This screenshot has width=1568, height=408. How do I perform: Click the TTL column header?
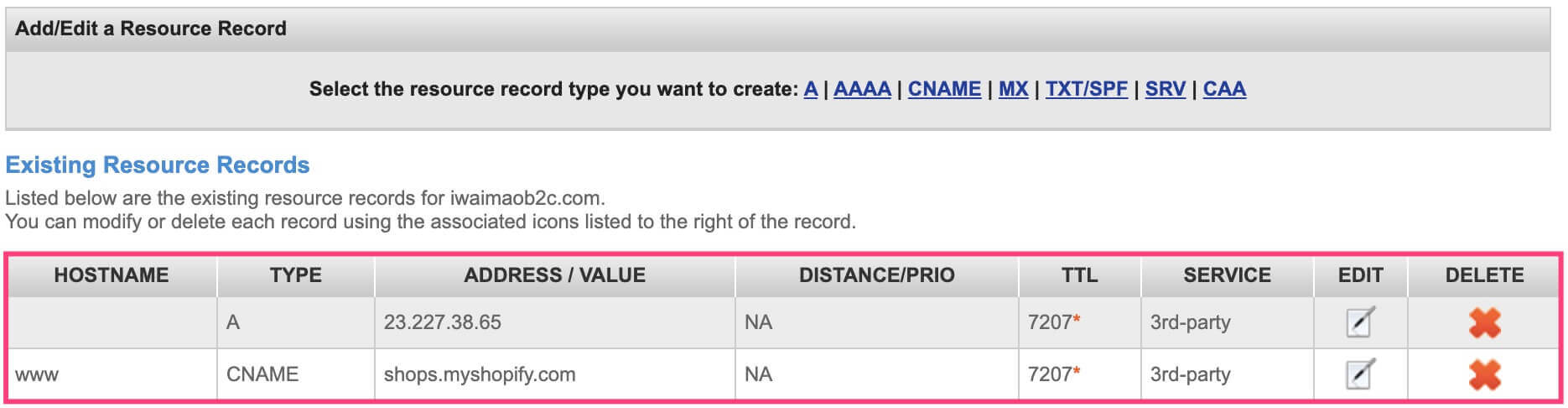point(1079,275)
